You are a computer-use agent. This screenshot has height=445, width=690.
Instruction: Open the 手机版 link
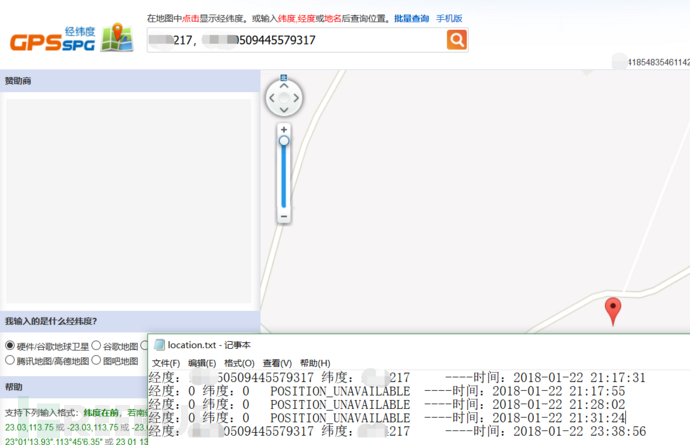(x=449, y=18)
